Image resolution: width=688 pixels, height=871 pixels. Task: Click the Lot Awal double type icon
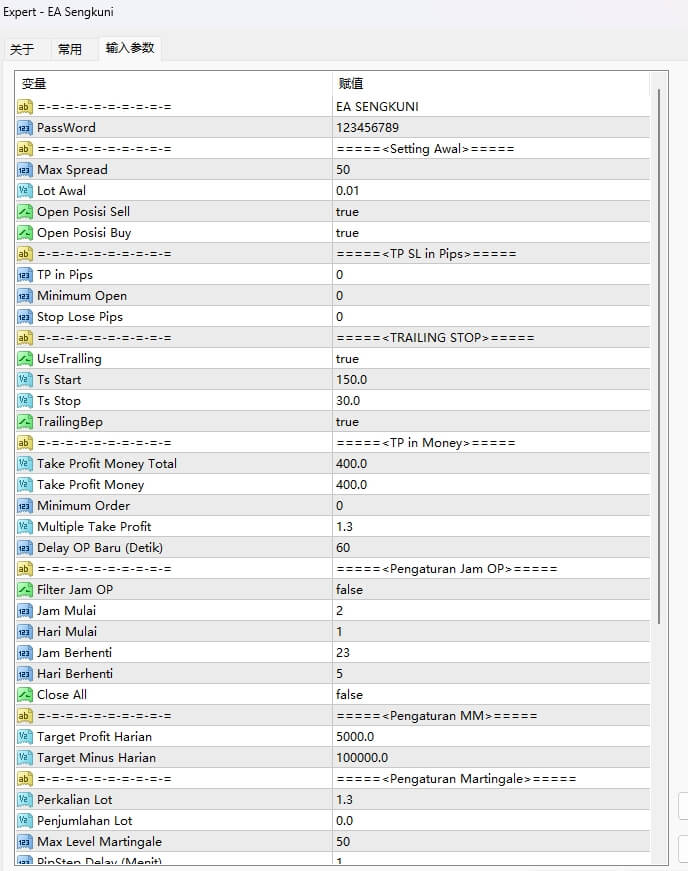[x=25, y=191]
